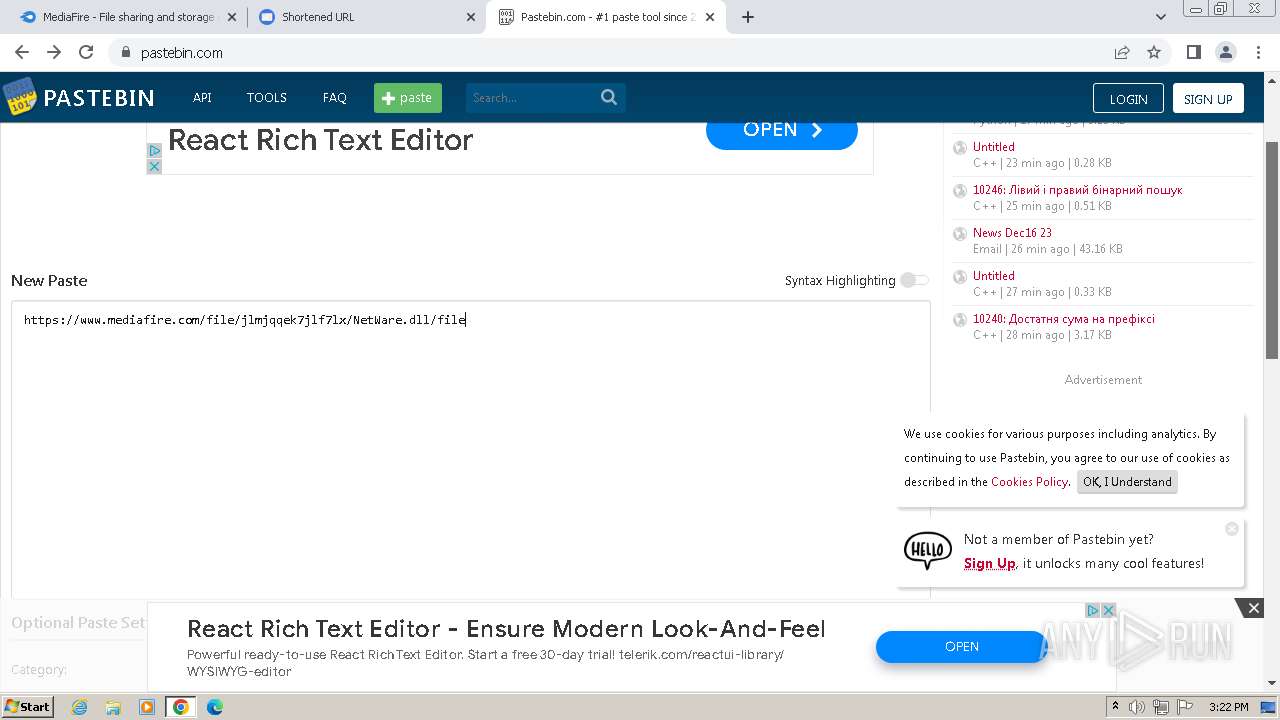This screenshot has height=720, width=1280.
Task: Click the SIGN UP button
Action: coord(1208,99)
